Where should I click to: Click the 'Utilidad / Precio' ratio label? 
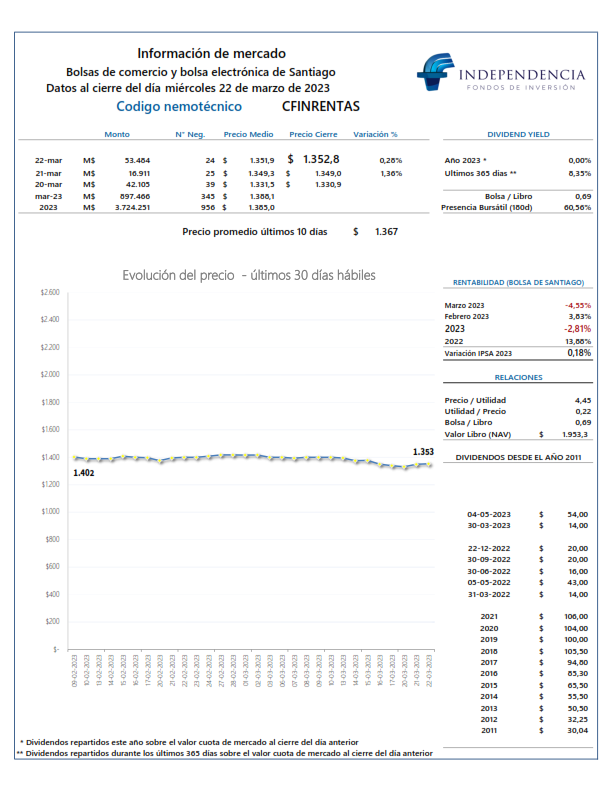475,412
